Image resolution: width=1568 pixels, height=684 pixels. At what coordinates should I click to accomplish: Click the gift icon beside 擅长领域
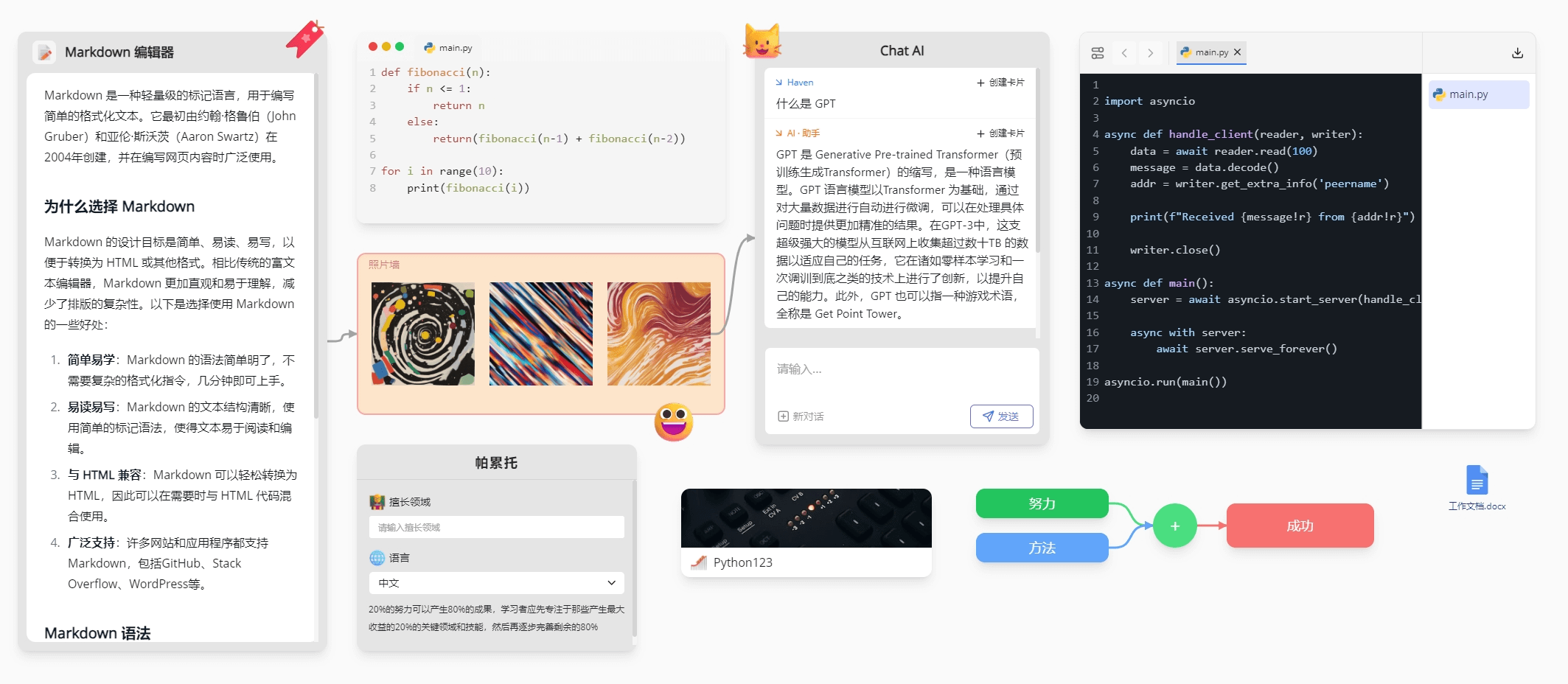[x=376, y=501]
